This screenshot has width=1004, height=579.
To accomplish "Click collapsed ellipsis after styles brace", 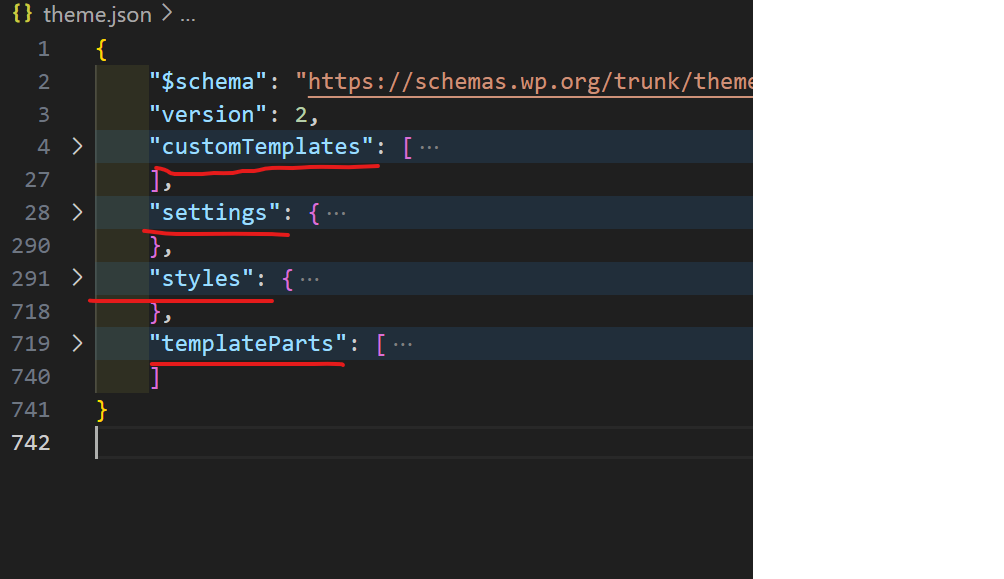I will click(310, 278).
